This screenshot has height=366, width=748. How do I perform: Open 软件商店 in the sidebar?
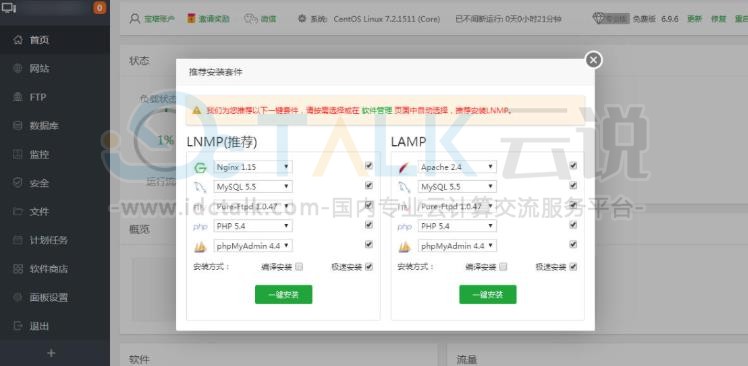[x=55, y=269]
